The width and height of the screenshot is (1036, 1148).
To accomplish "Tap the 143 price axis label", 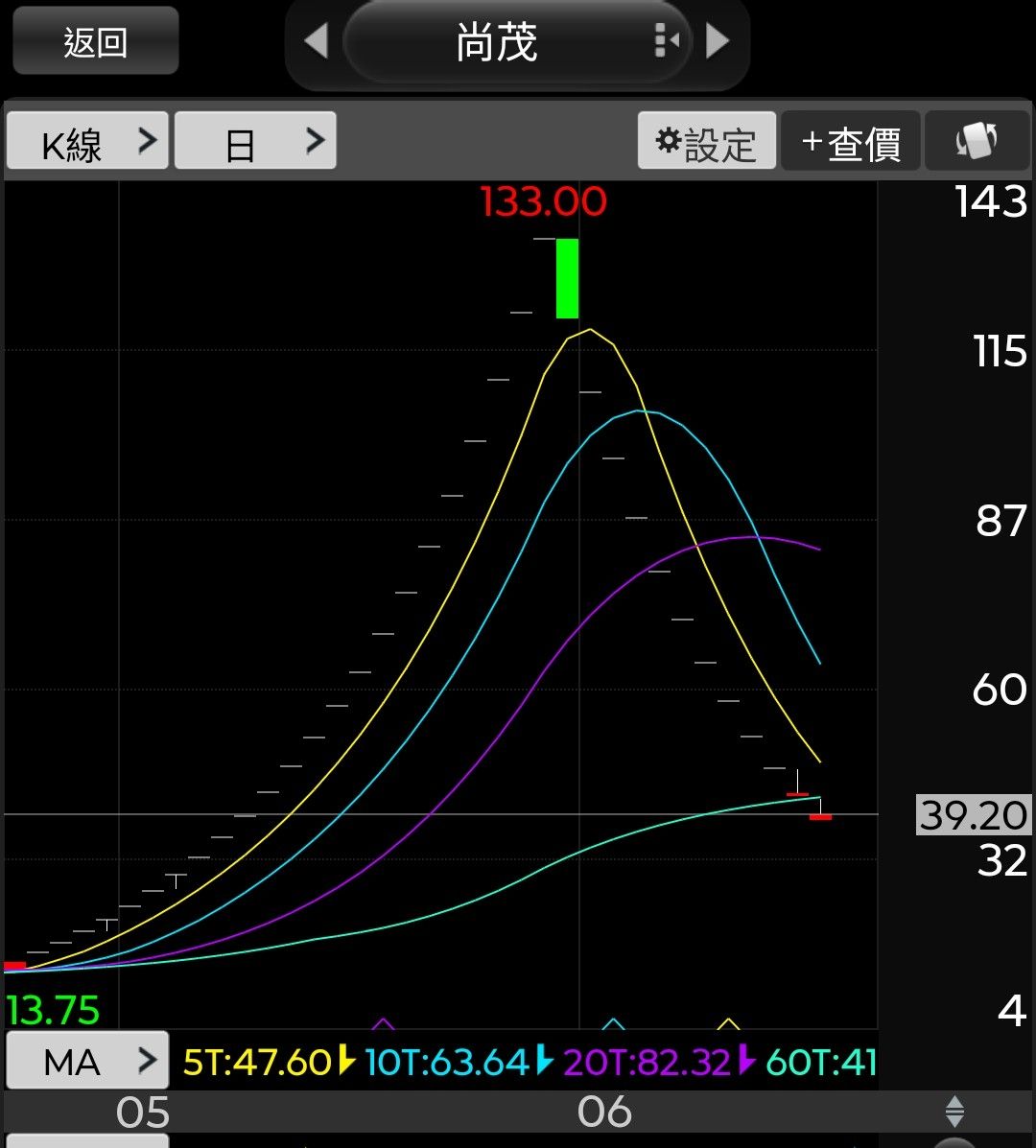I will 991,201.
